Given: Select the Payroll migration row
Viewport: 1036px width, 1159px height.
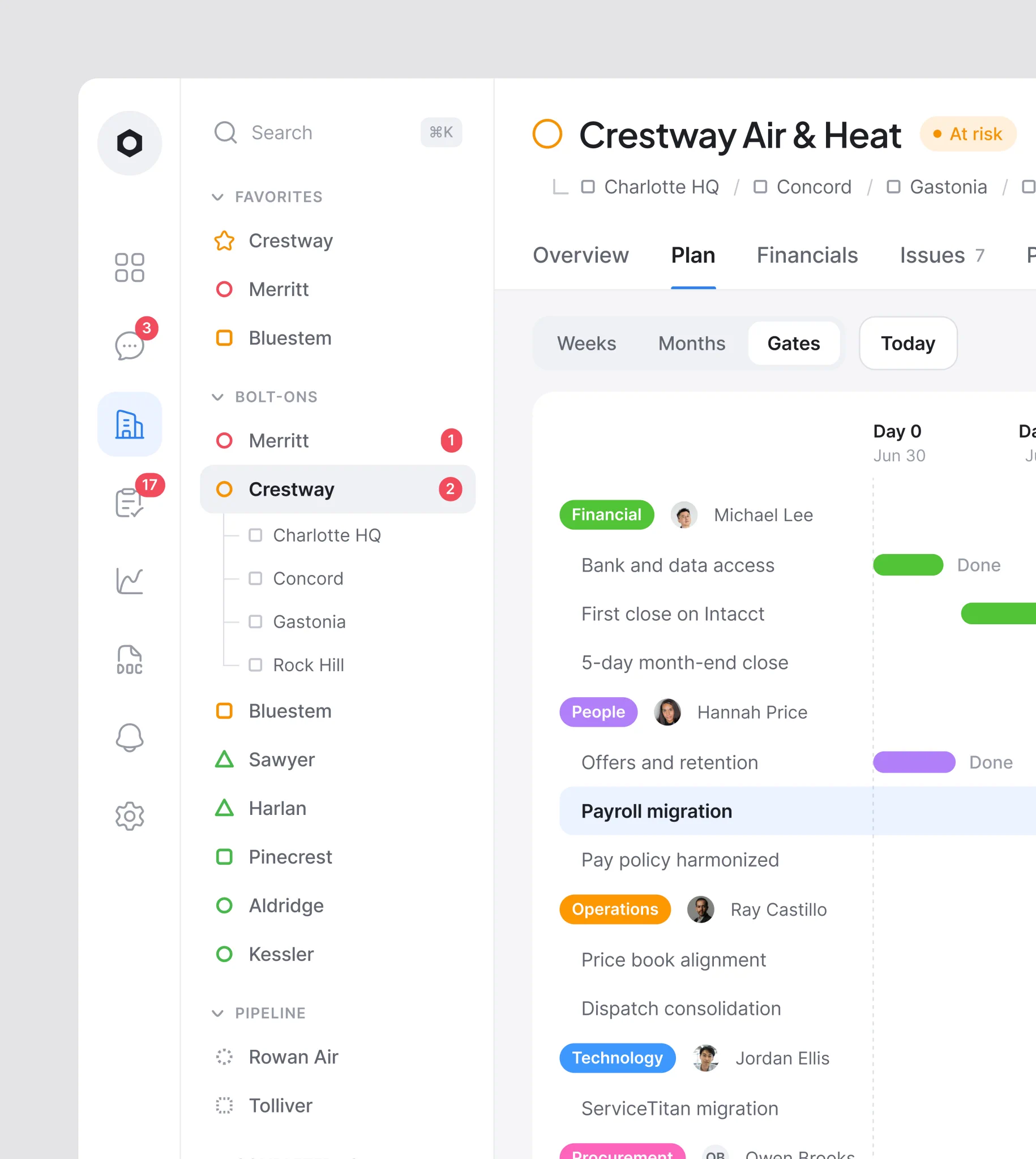Looking at the screenshot, I should pos(798,812).
